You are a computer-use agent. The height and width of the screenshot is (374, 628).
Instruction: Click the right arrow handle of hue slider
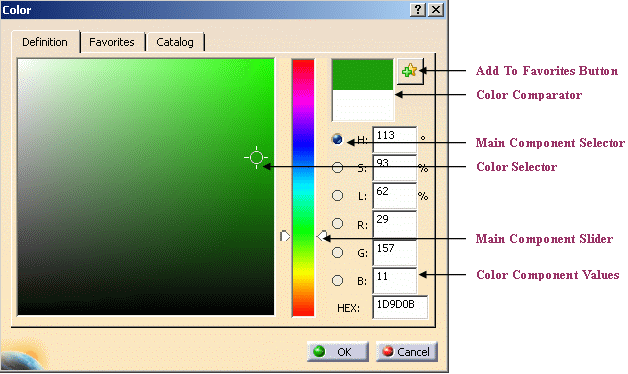tap(322, 236)
